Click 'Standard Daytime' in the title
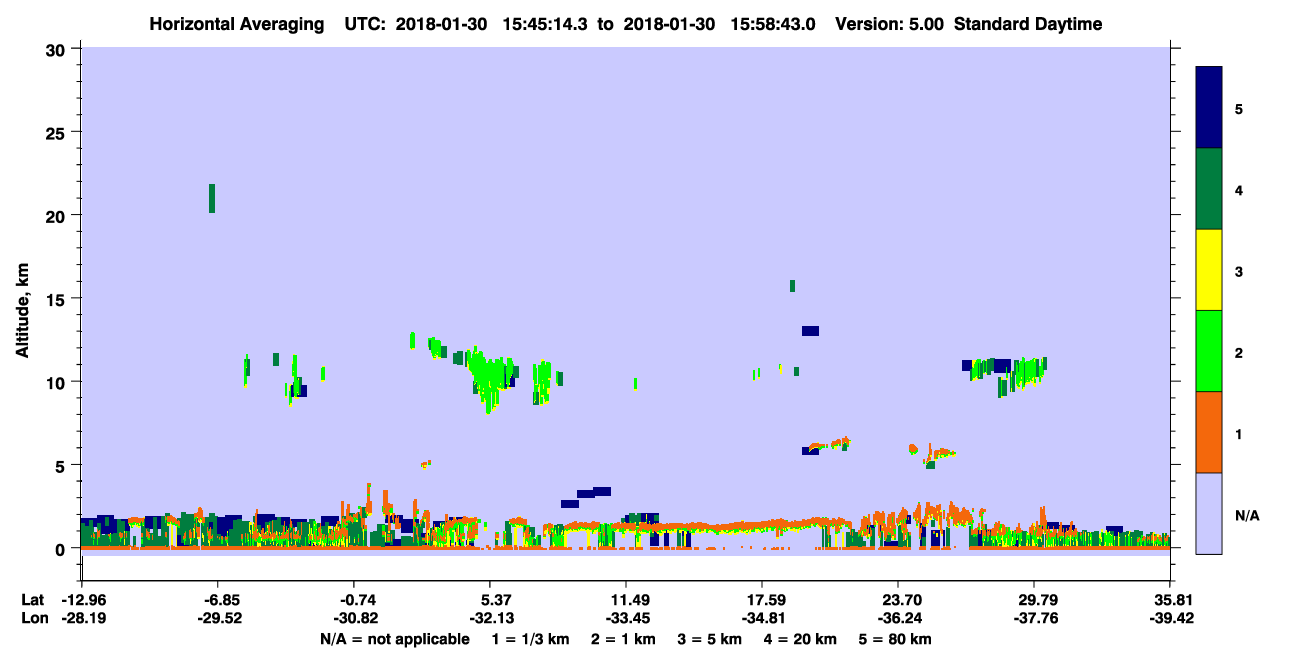The width and height of the screenshot is (1300, 667). (1028, 24)
